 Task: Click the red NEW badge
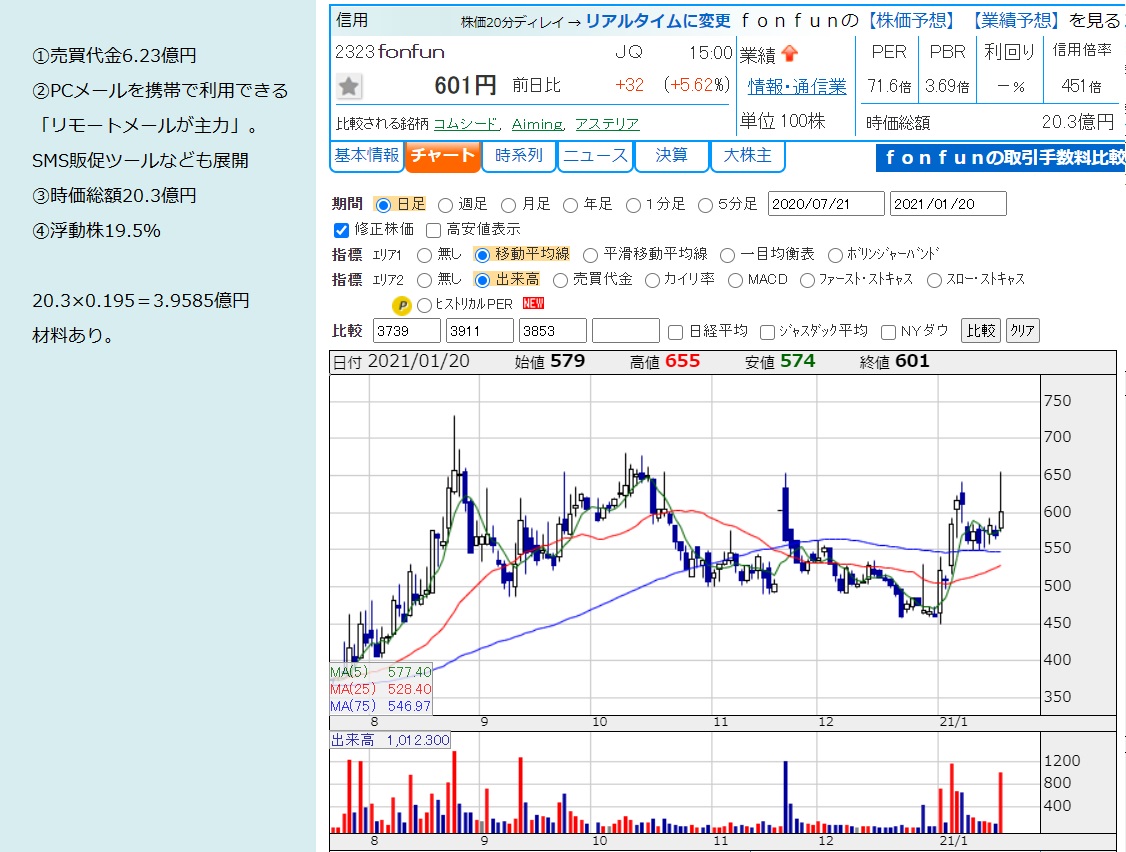click(533, 303)
